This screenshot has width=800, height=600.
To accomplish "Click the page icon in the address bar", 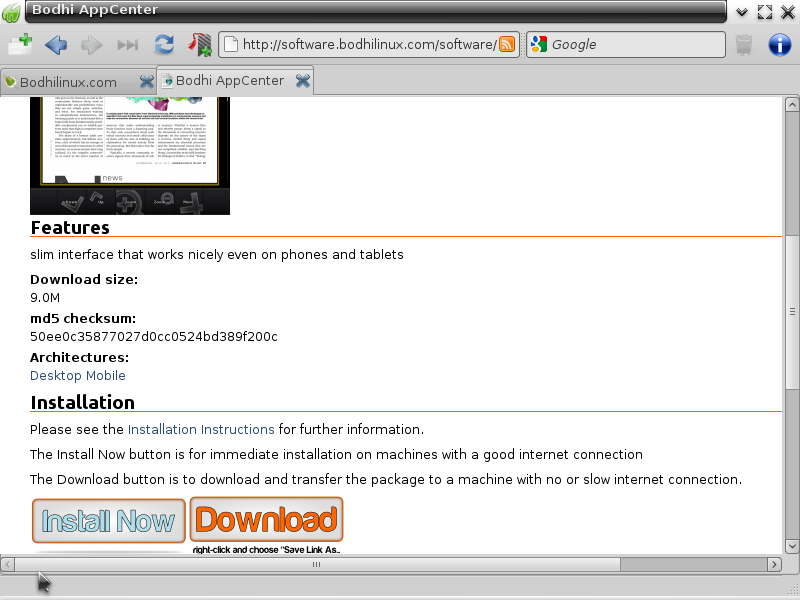I will point(231,44).
